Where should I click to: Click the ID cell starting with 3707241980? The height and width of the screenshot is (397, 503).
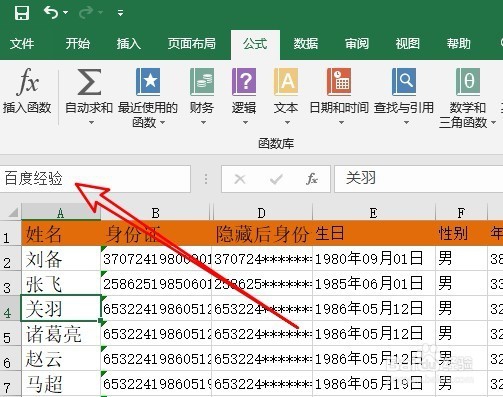(156, 259)
